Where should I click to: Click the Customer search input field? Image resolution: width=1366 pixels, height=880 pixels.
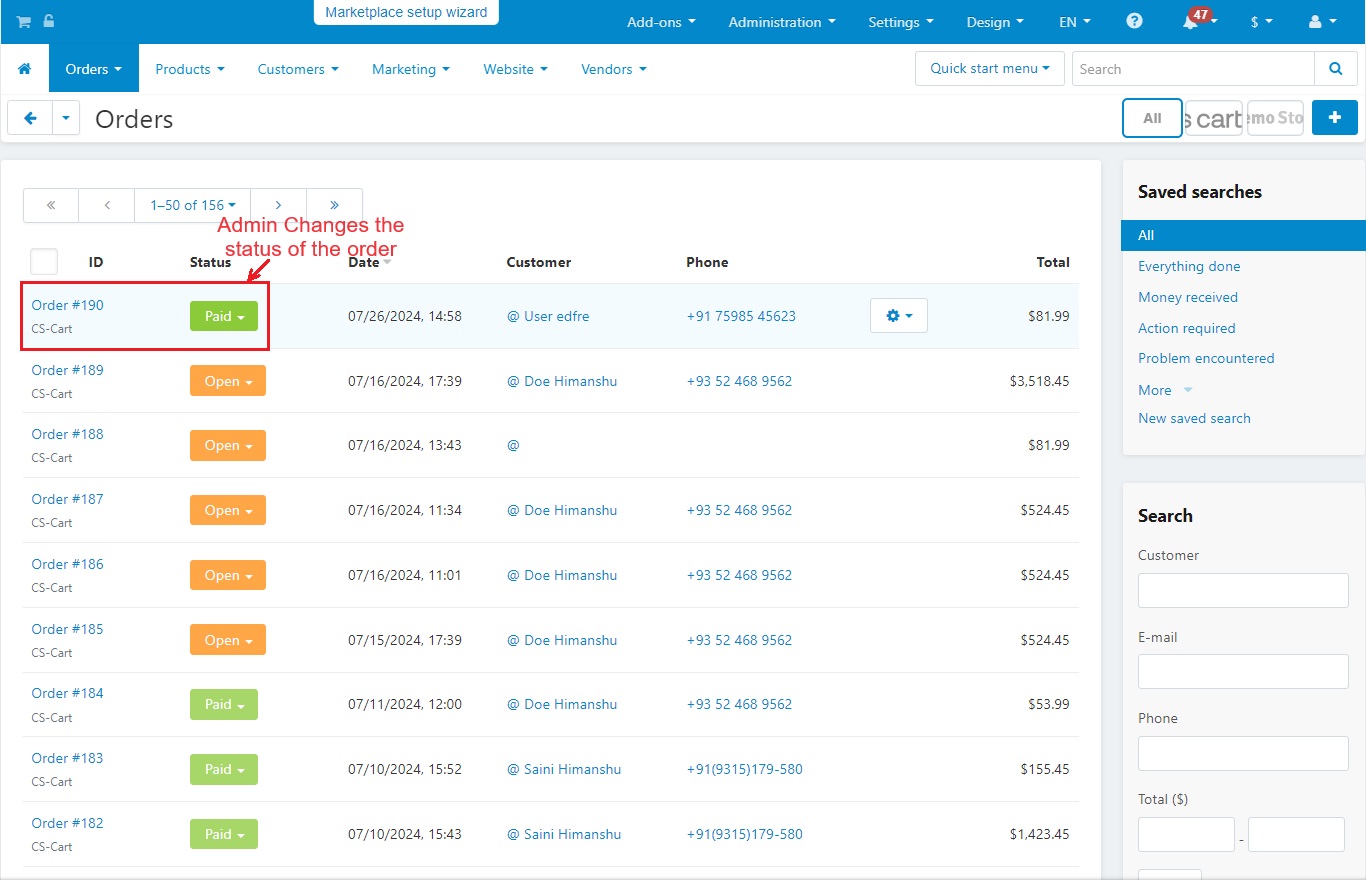coord(1243,591)
